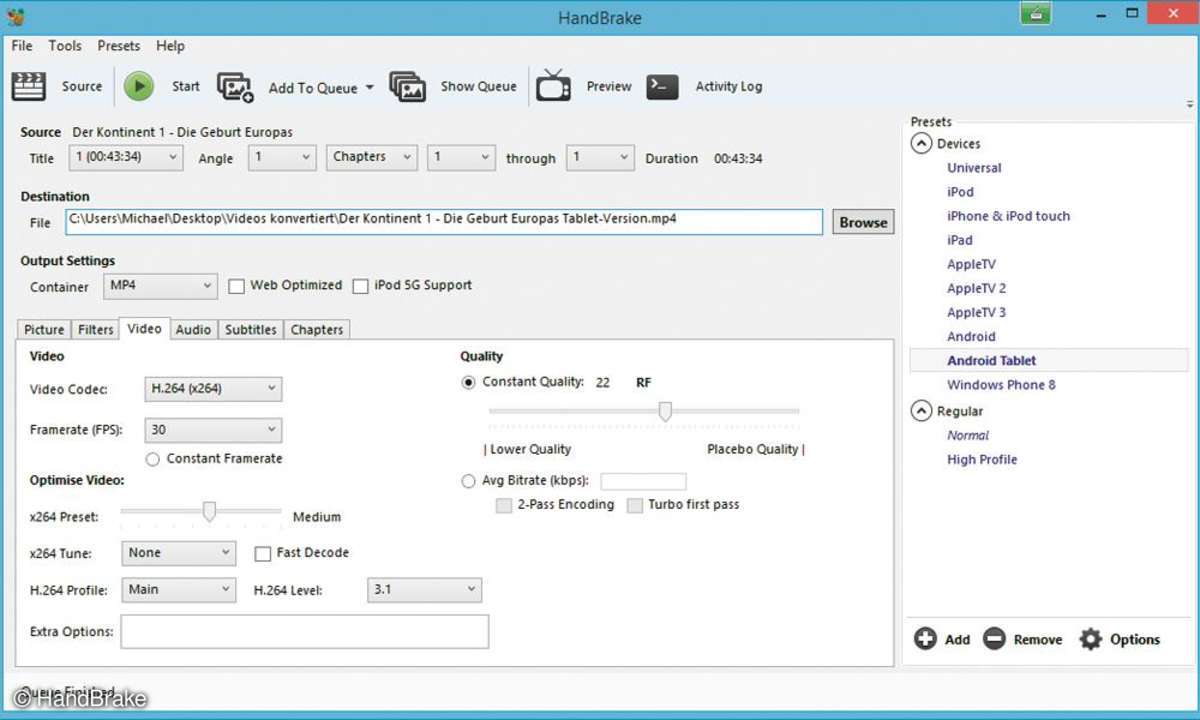
Task: Tick the Fast Decode checkbox
Action: click(263, 553)
